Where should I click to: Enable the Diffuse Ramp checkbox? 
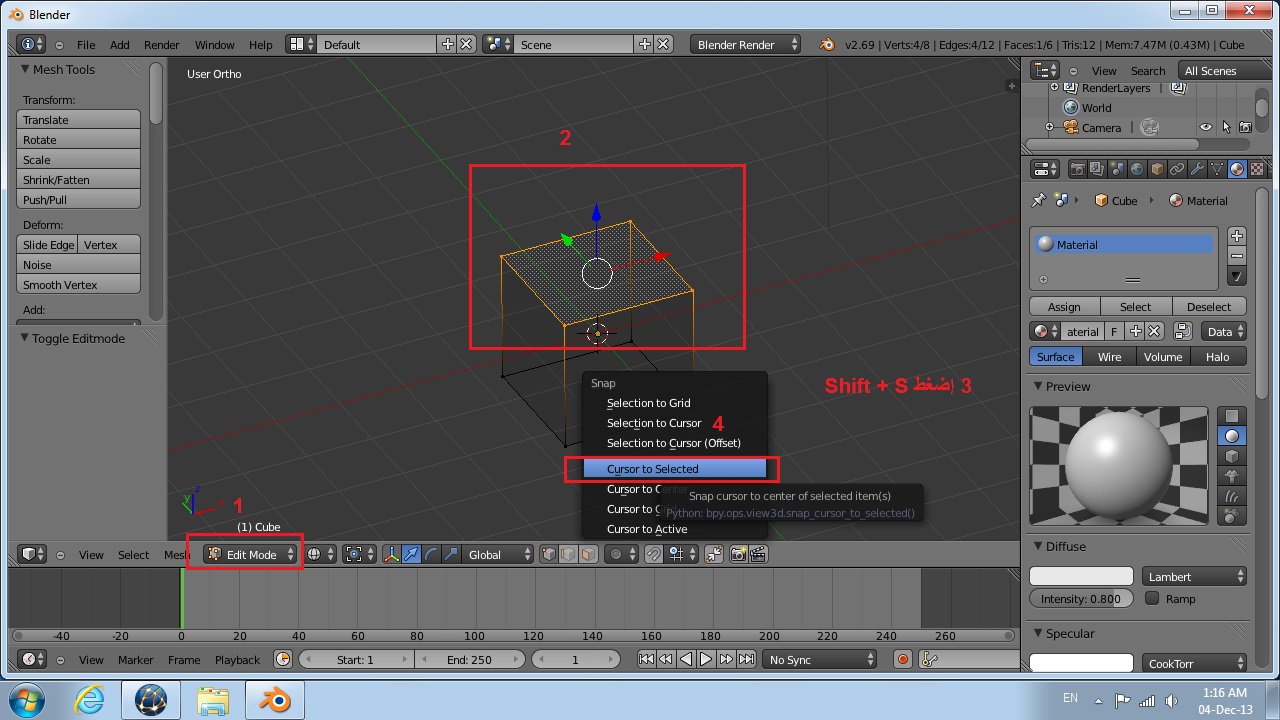tap(1152, 598)
